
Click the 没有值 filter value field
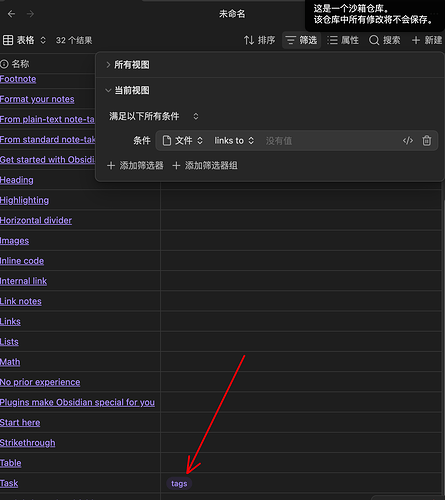point(330,141)
